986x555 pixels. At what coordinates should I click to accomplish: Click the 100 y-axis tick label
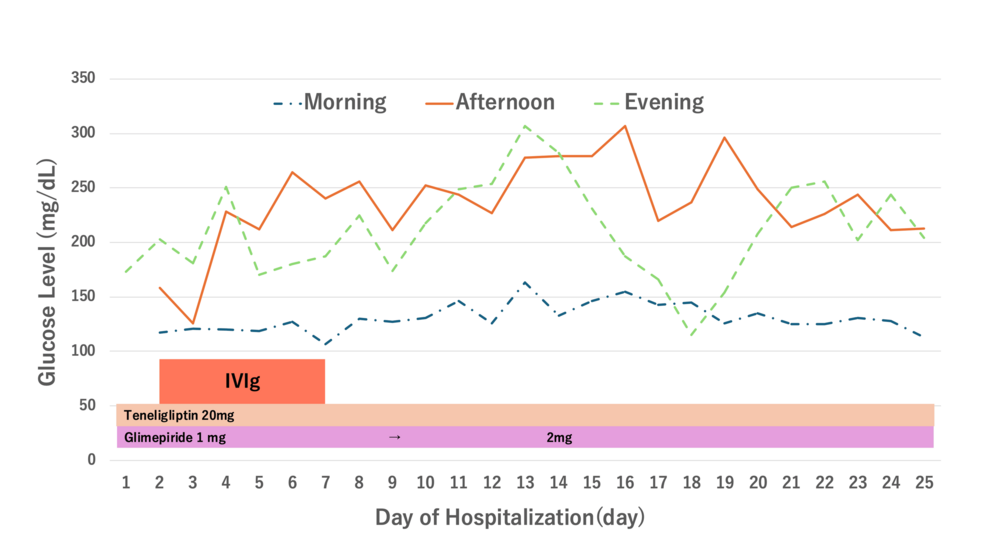tap(83, 351)
